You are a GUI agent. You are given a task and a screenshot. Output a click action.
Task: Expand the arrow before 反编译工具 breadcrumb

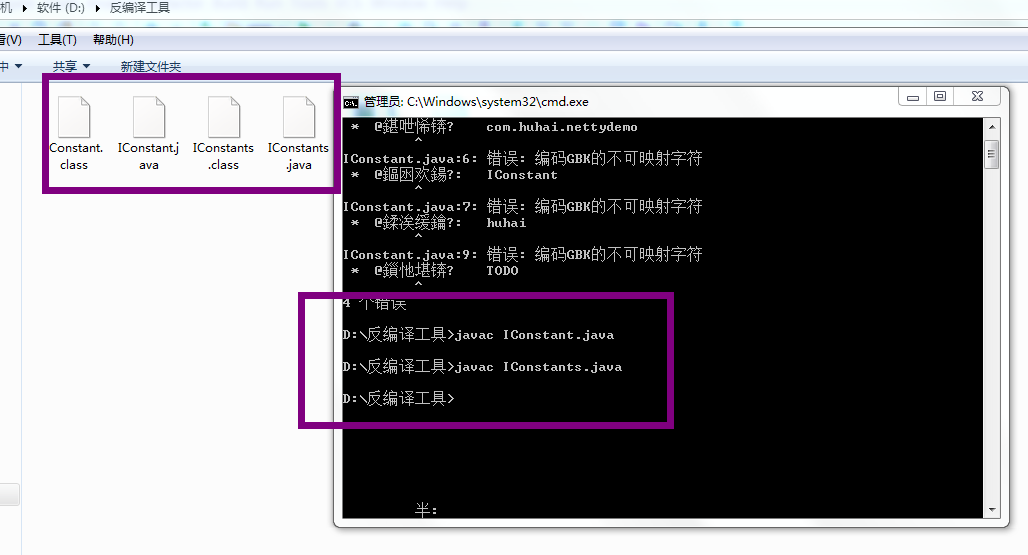tap(97, 9)
